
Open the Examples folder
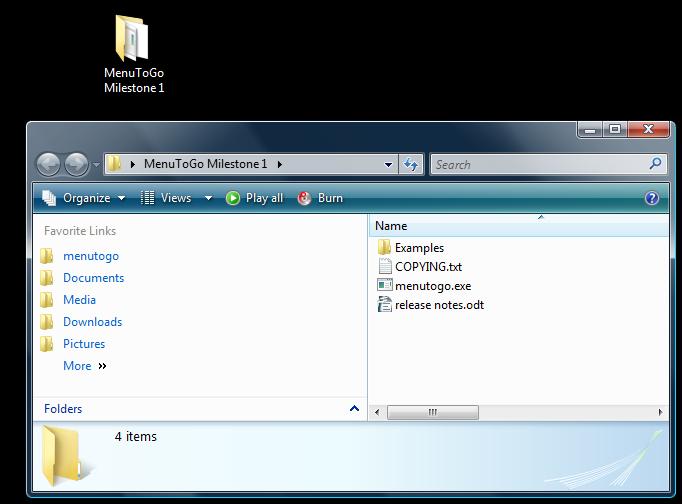(418, 248)
